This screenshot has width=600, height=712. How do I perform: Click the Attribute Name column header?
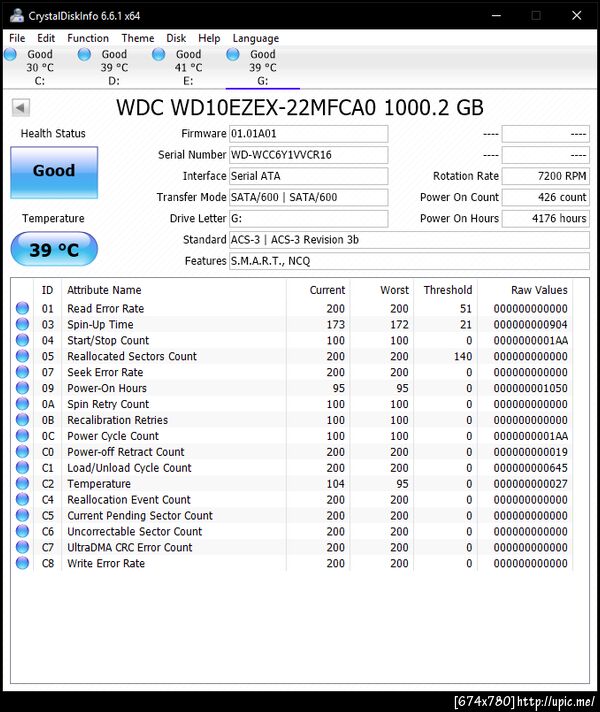pos(174,290)
